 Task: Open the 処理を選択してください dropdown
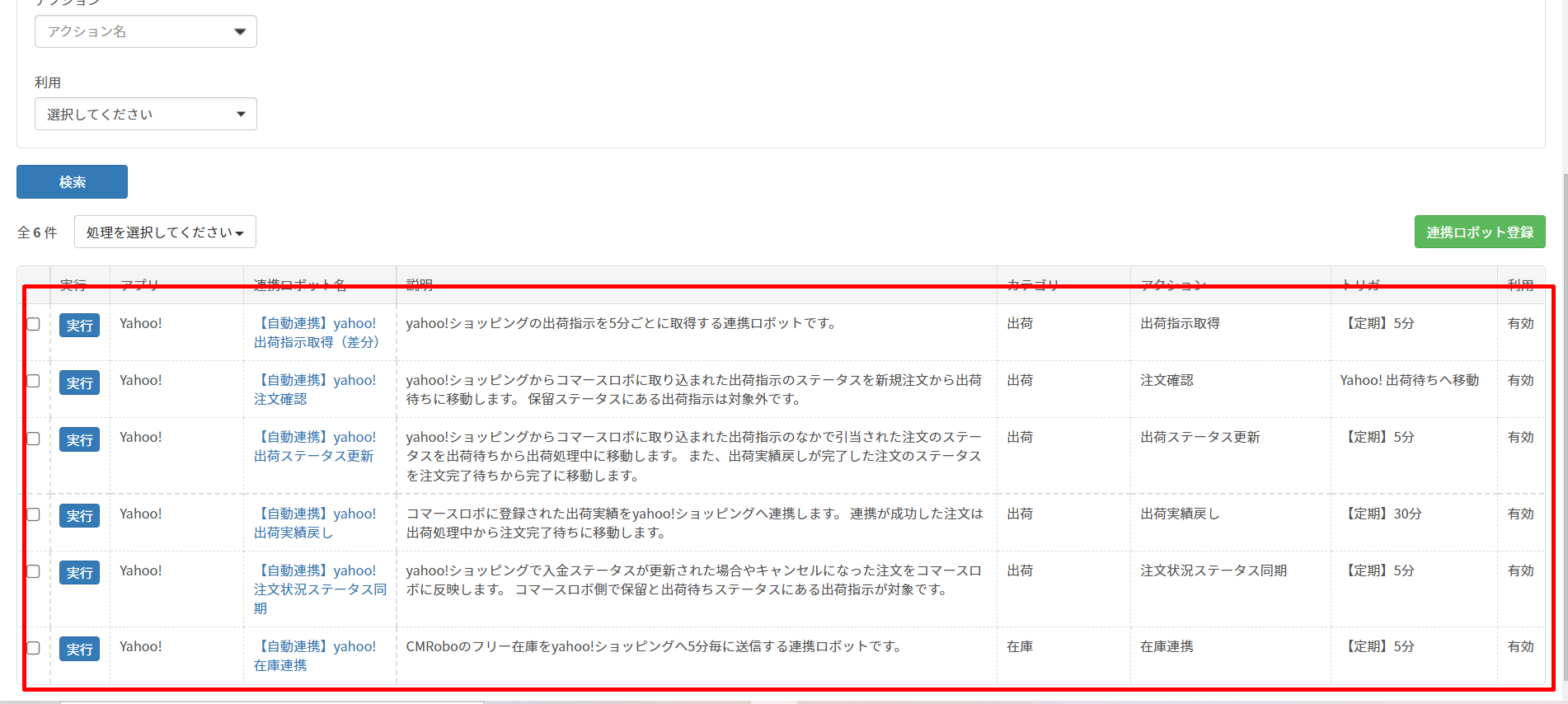pos(165,232)
